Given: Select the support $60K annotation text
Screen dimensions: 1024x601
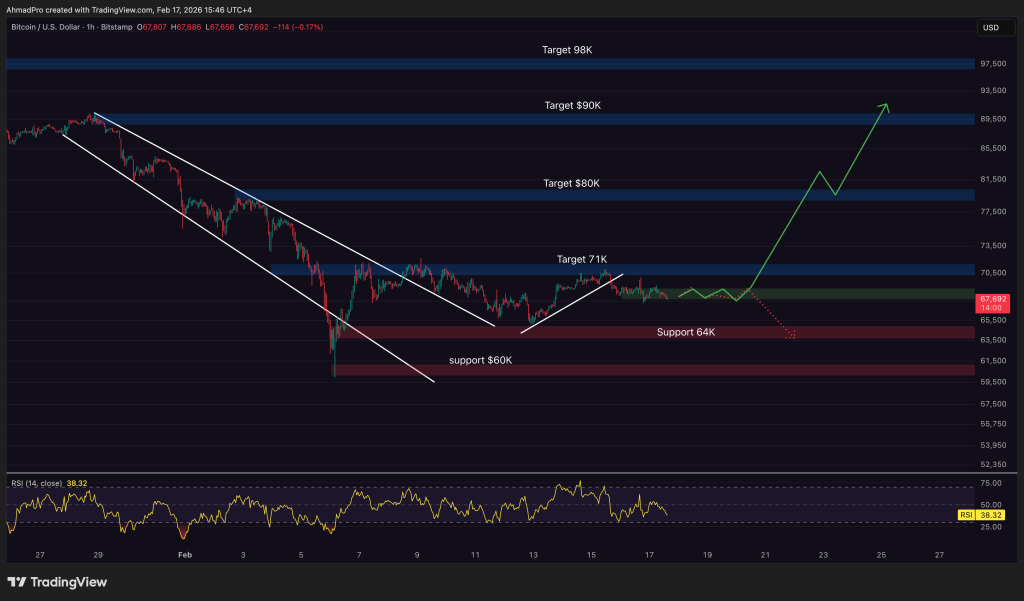Looking at the screenshot, I should 479,360.
